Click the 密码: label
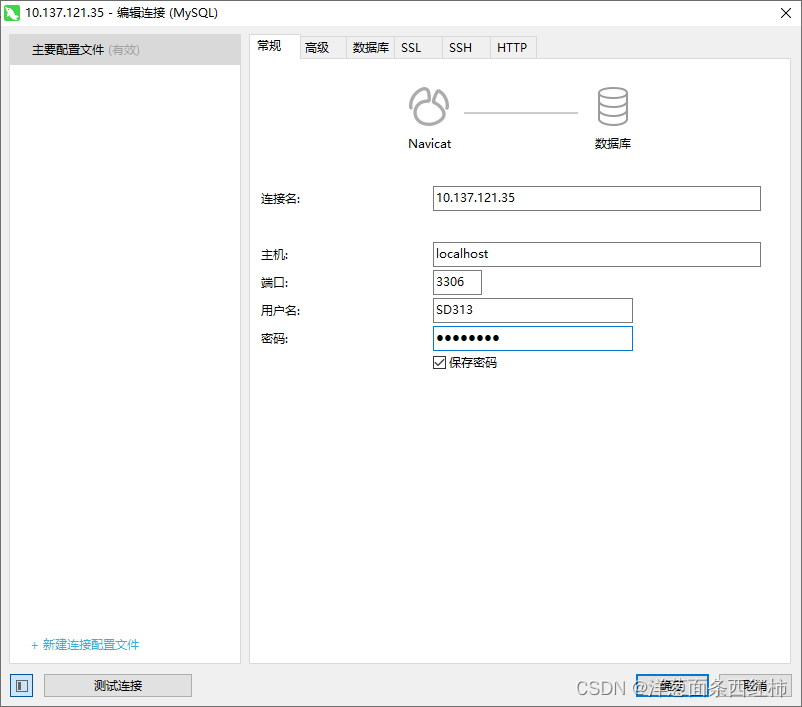The height and width of the screenshot is (707, 802). coord(275,339)
